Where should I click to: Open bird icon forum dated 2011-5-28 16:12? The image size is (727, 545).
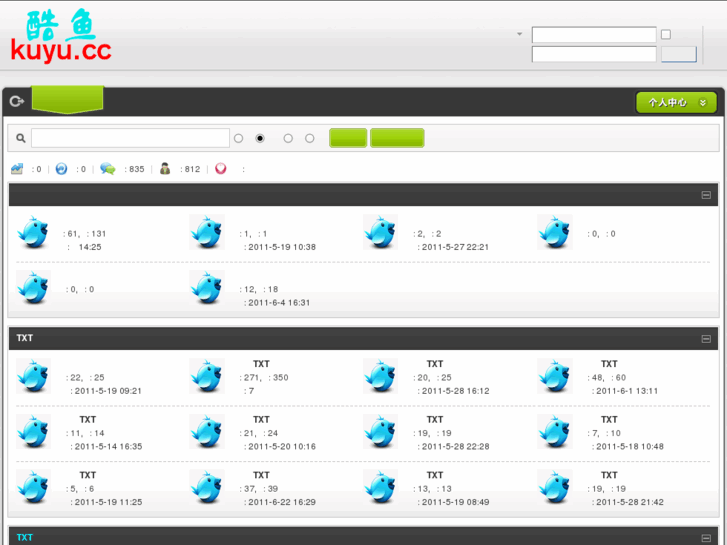[381, 376]
